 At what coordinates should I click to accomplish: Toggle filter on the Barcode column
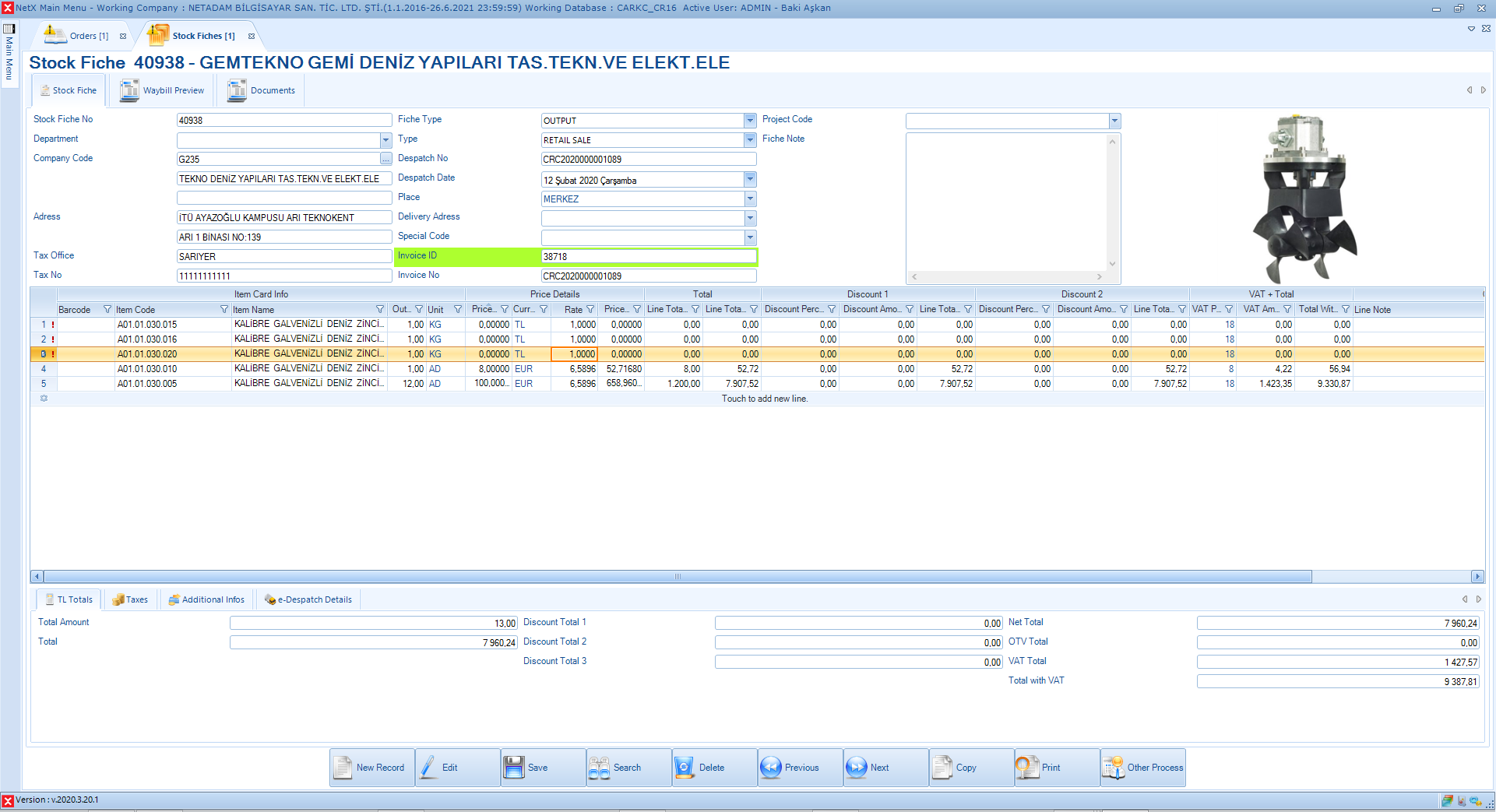pos(107,310)
